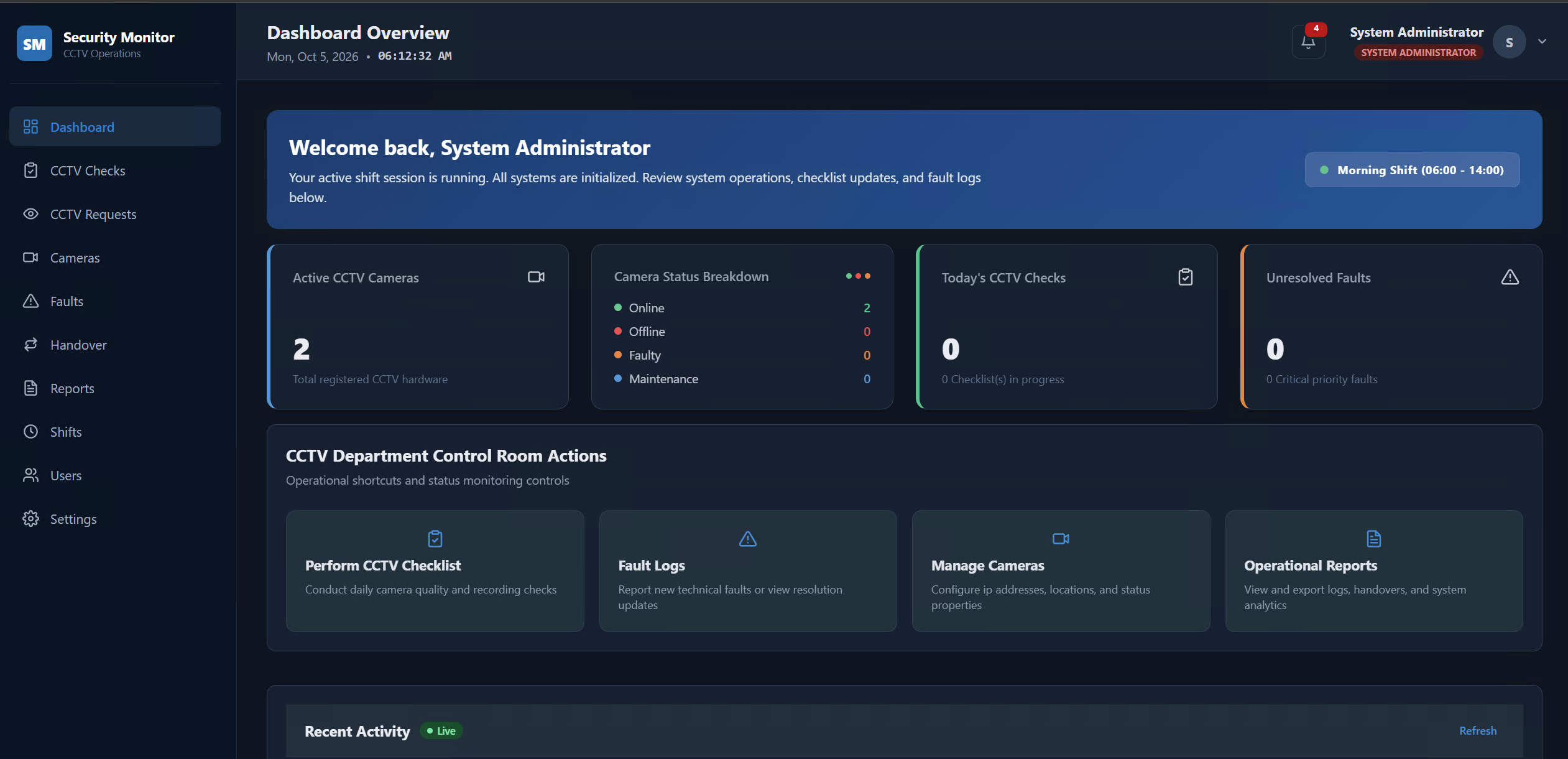Open Faults section in the sidebar
1568x759 pixels.
pyautogui.click(x=115, y=301)
